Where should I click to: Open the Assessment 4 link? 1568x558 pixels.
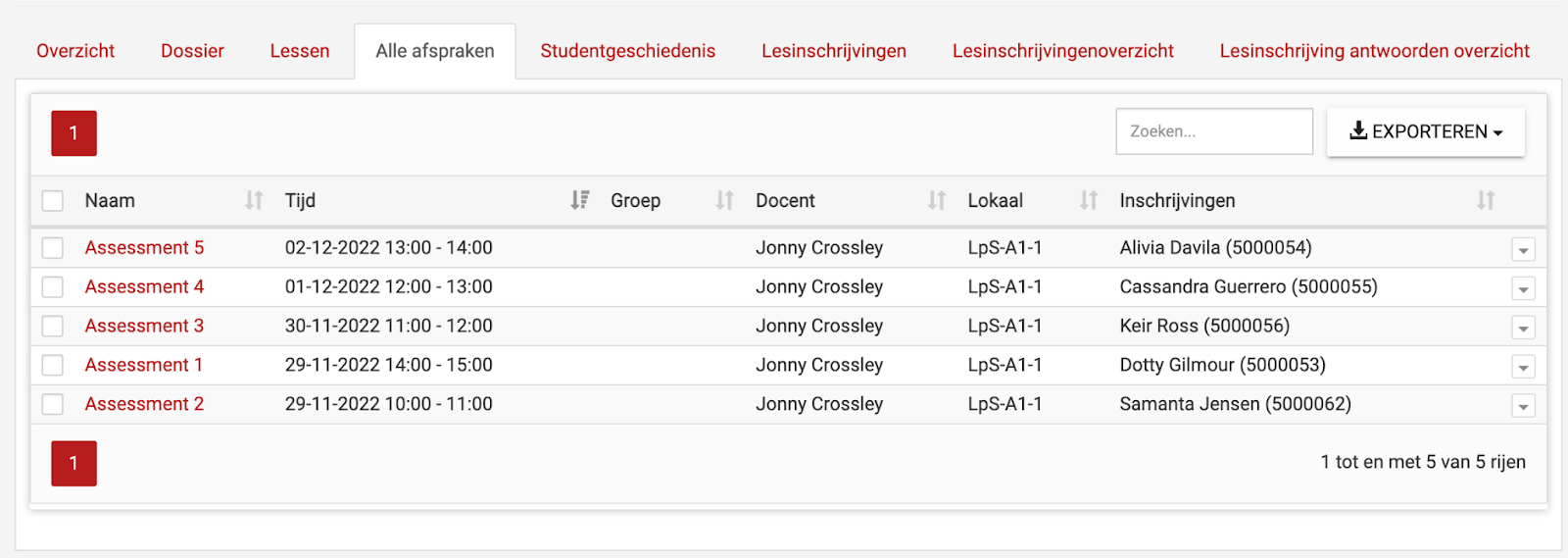(x=144, y=287)
